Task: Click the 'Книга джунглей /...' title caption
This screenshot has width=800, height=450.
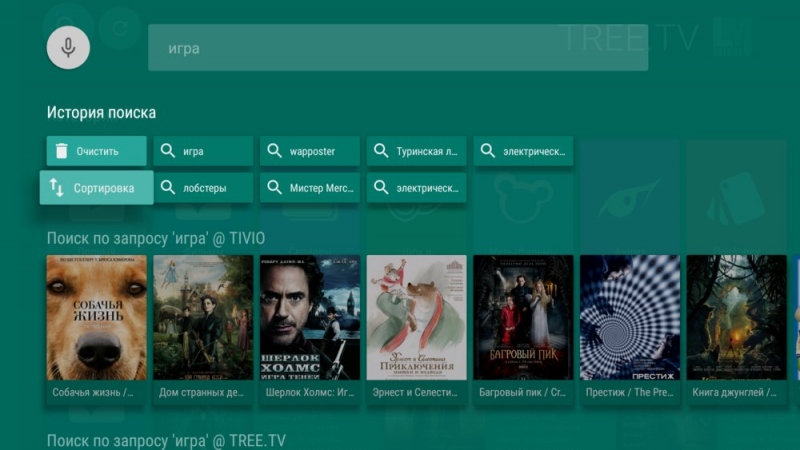Action: (734, 392)
